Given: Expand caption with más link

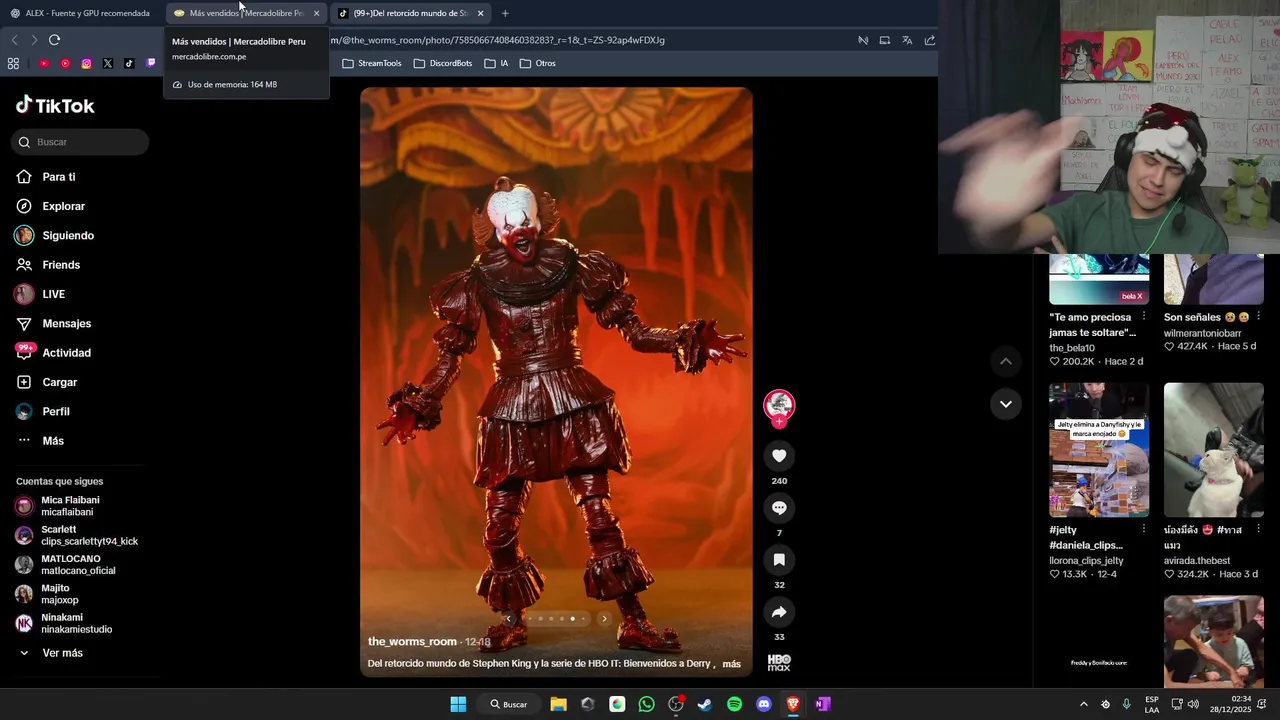Looking at the screenshot, I should [x=732, y=664].
